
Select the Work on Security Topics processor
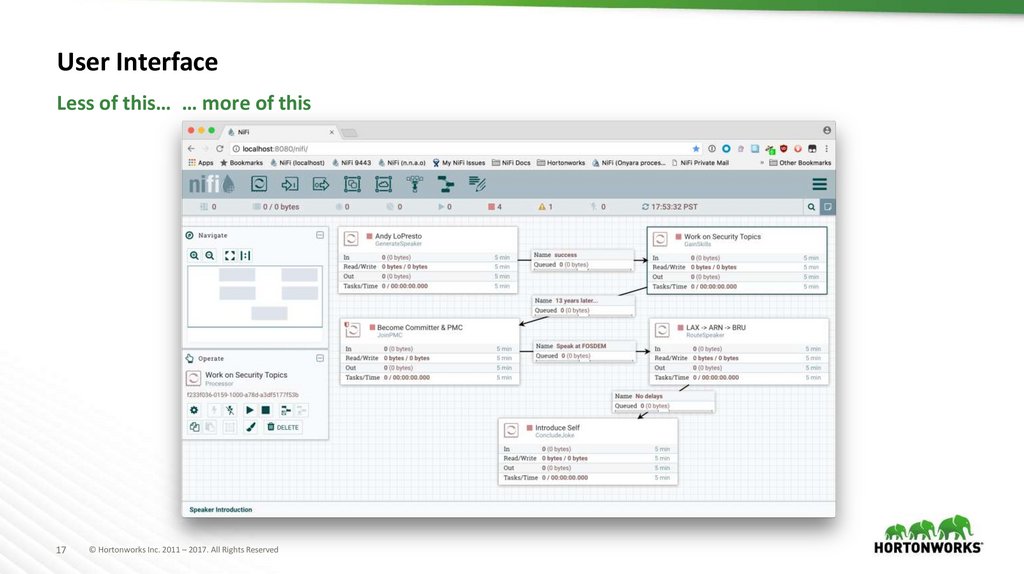(x=737, y=261)
